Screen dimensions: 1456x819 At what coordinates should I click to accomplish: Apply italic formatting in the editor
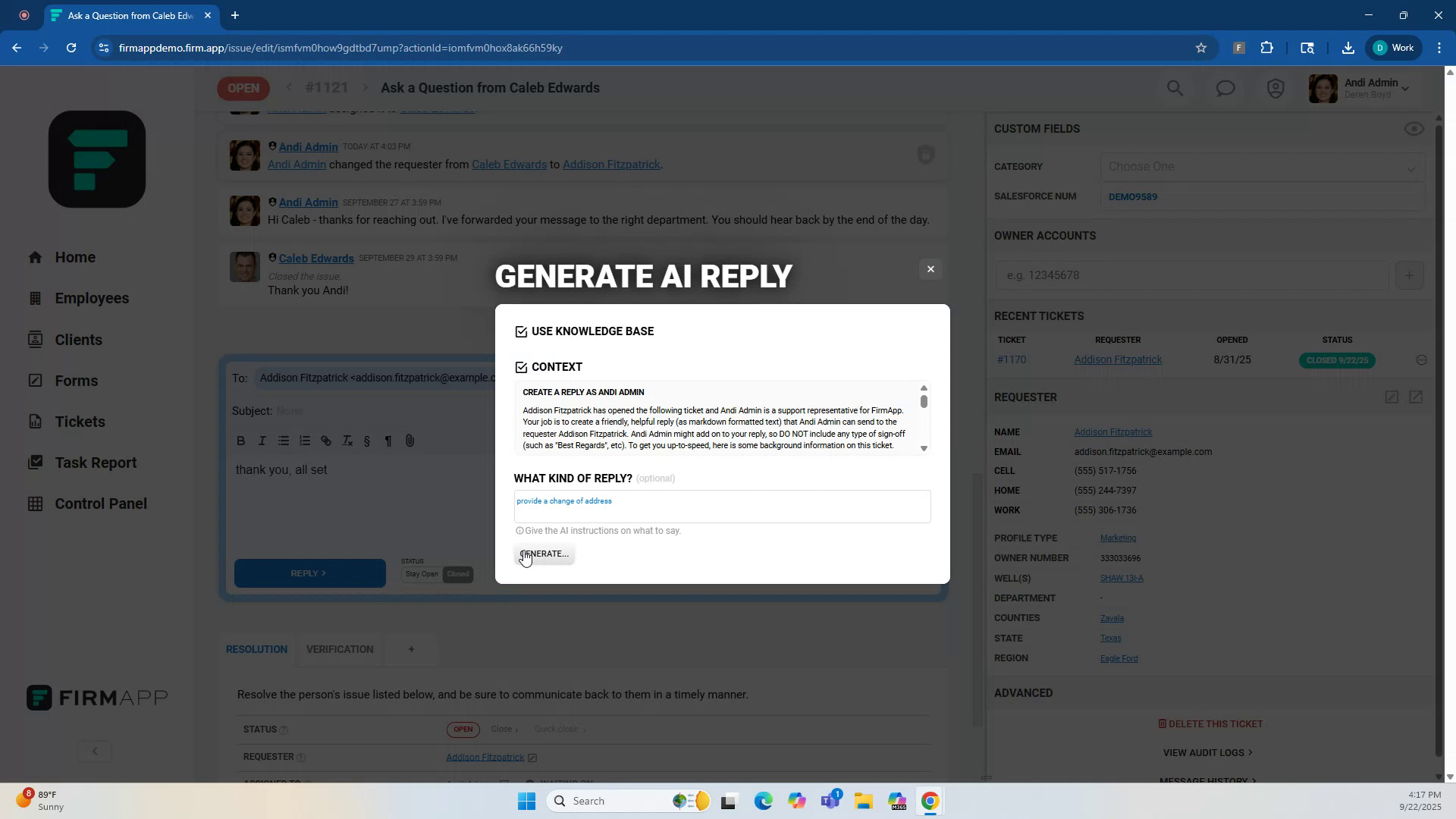point(262,441)
